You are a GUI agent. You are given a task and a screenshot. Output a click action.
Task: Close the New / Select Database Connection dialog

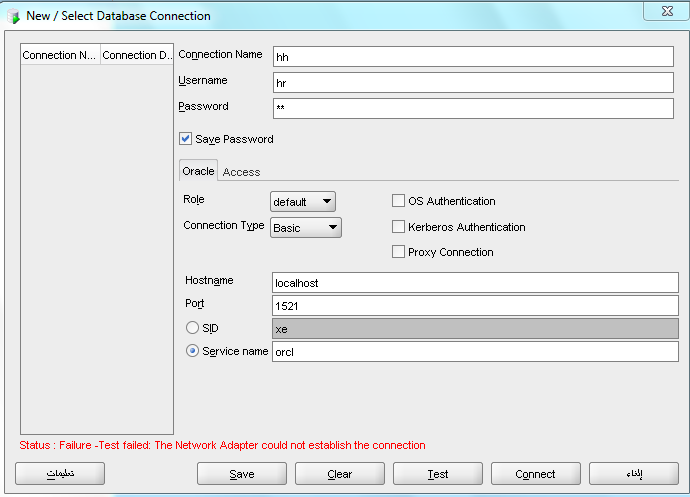point(666,11)
